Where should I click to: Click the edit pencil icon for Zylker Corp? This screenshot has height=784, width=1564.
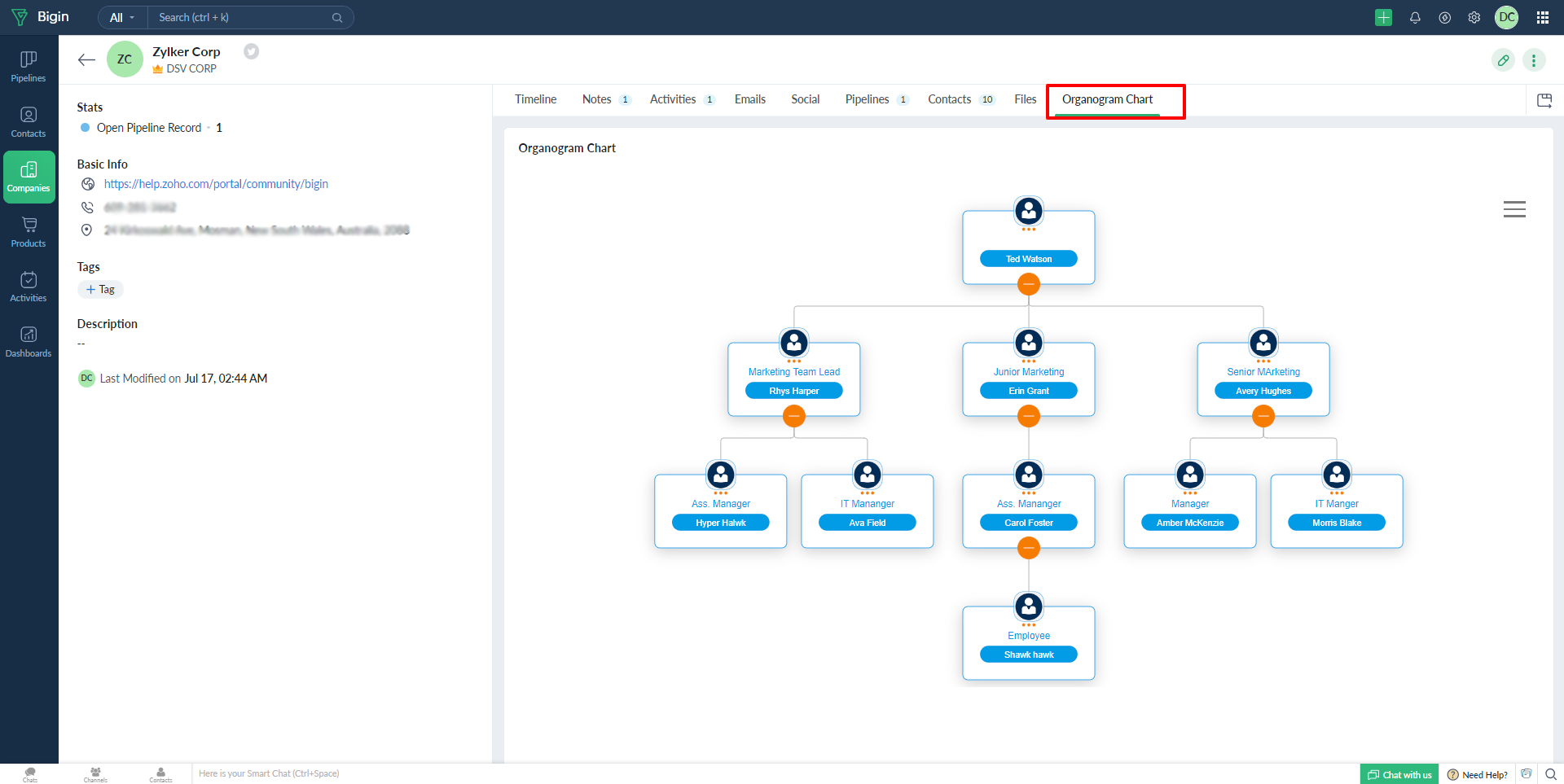[1504, 60]
